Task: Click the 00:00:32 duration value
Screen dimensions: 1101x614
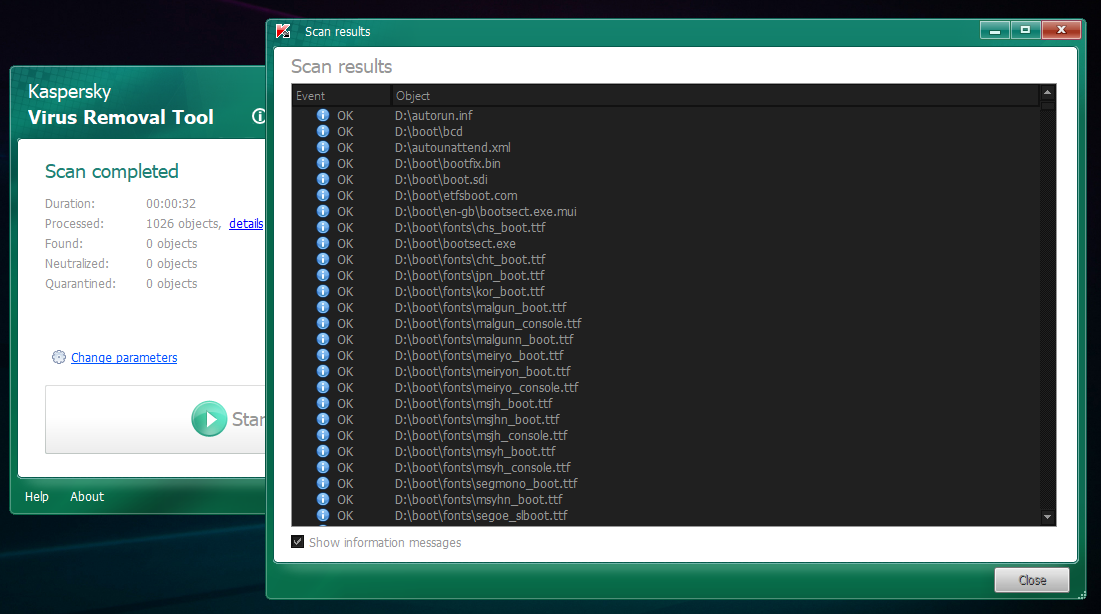Action: pos(171,204)
